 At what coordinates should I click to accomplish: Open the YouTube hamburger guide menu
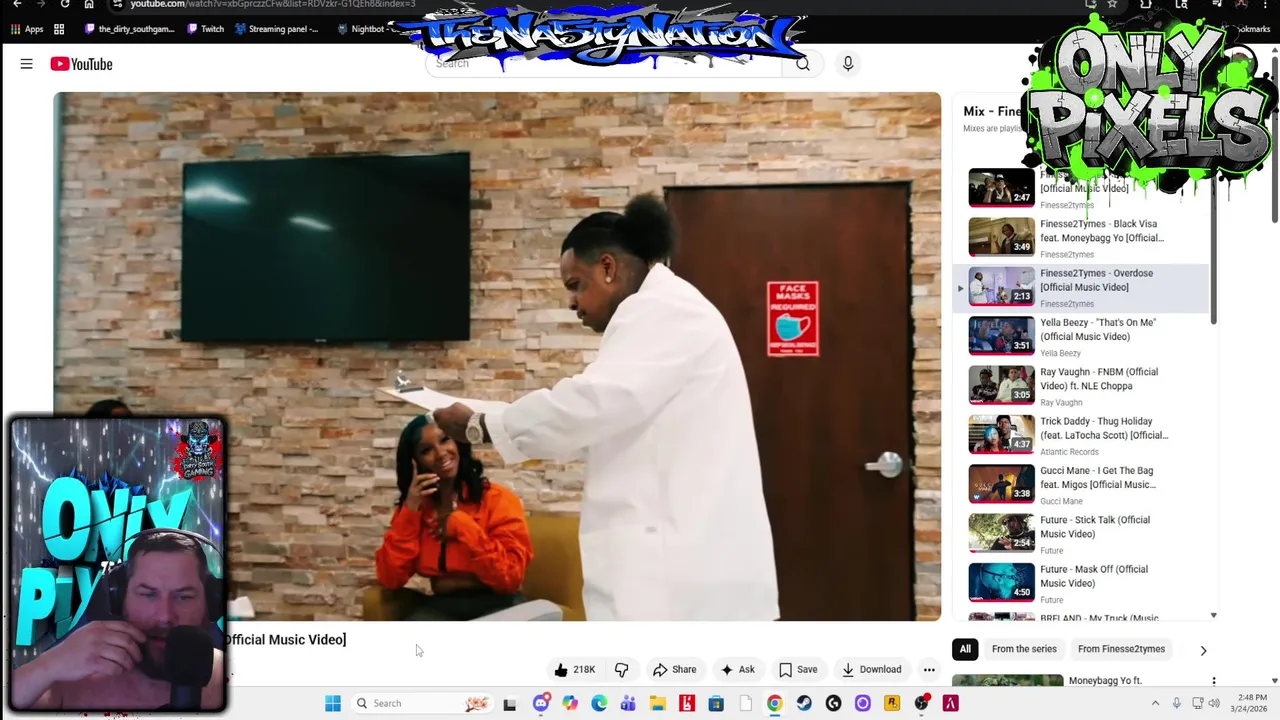click(x=26, y=64)
